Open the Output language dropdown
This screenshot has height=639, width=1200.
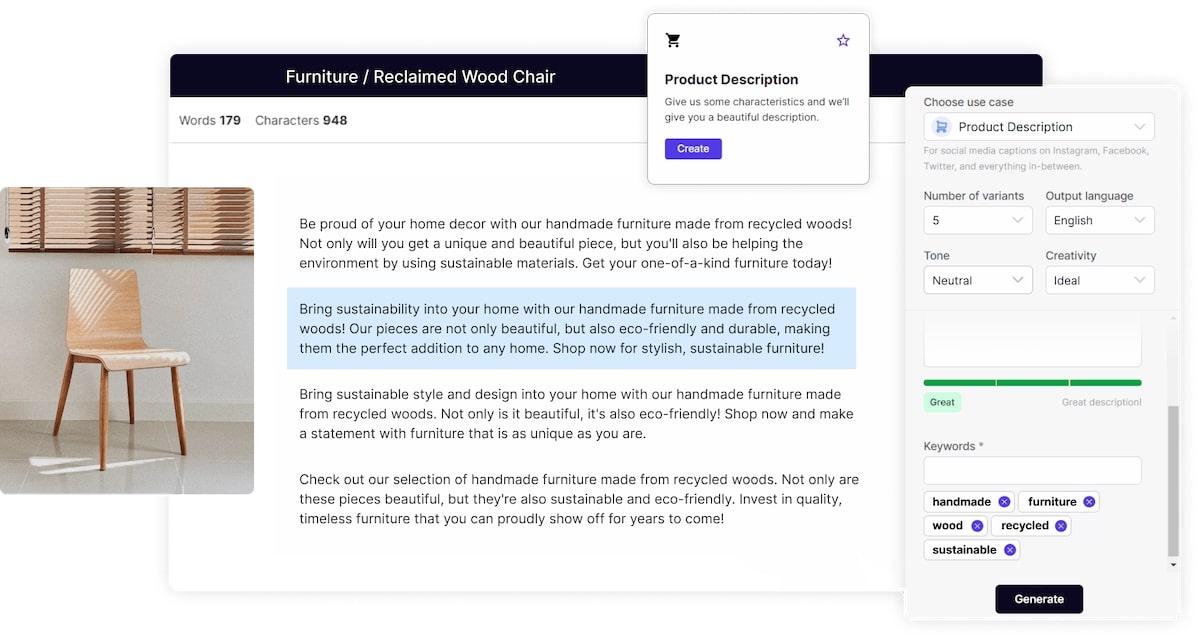pos(1099,220)
